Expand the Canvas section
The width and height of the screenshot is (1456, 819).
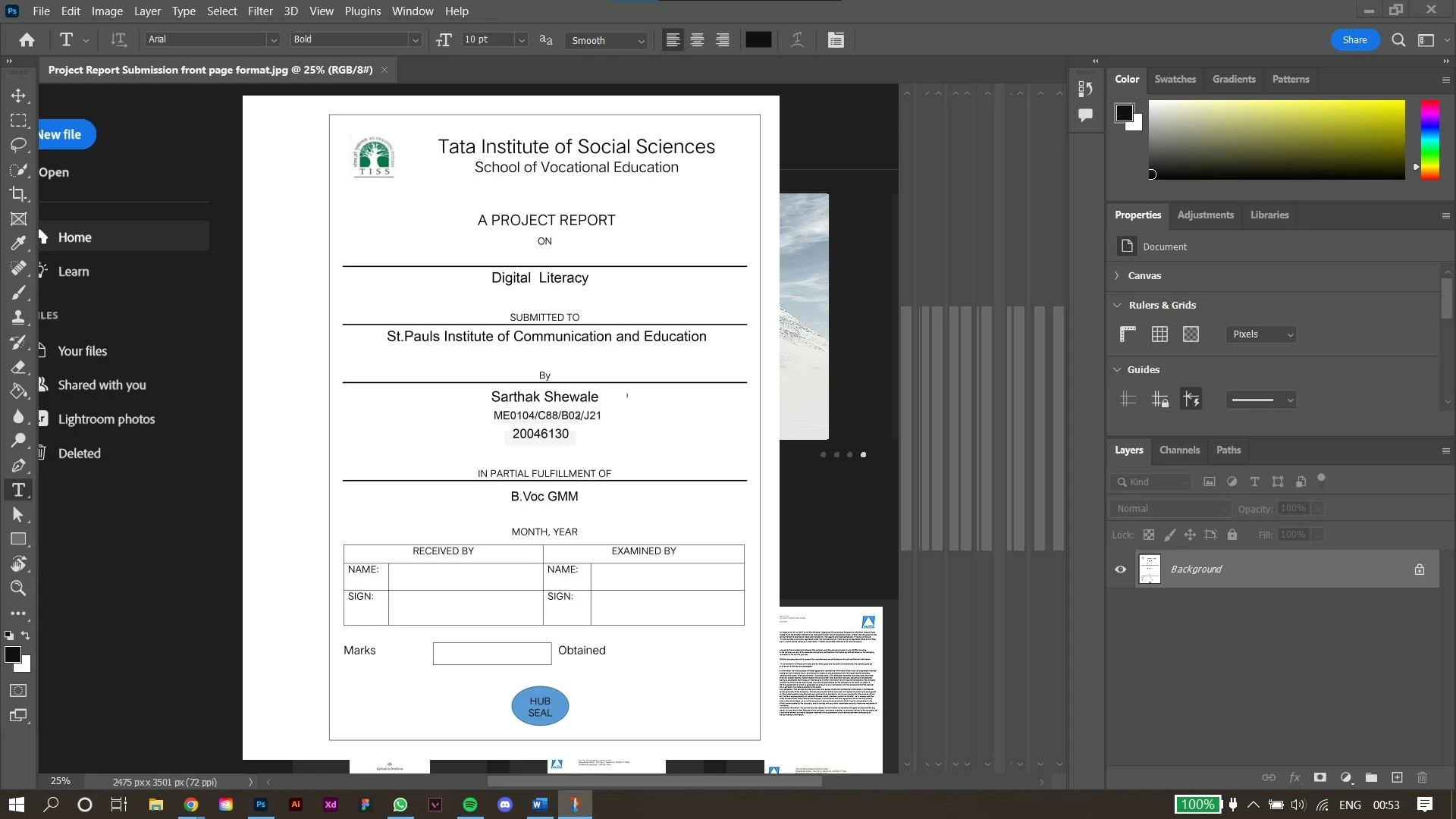1117,275
